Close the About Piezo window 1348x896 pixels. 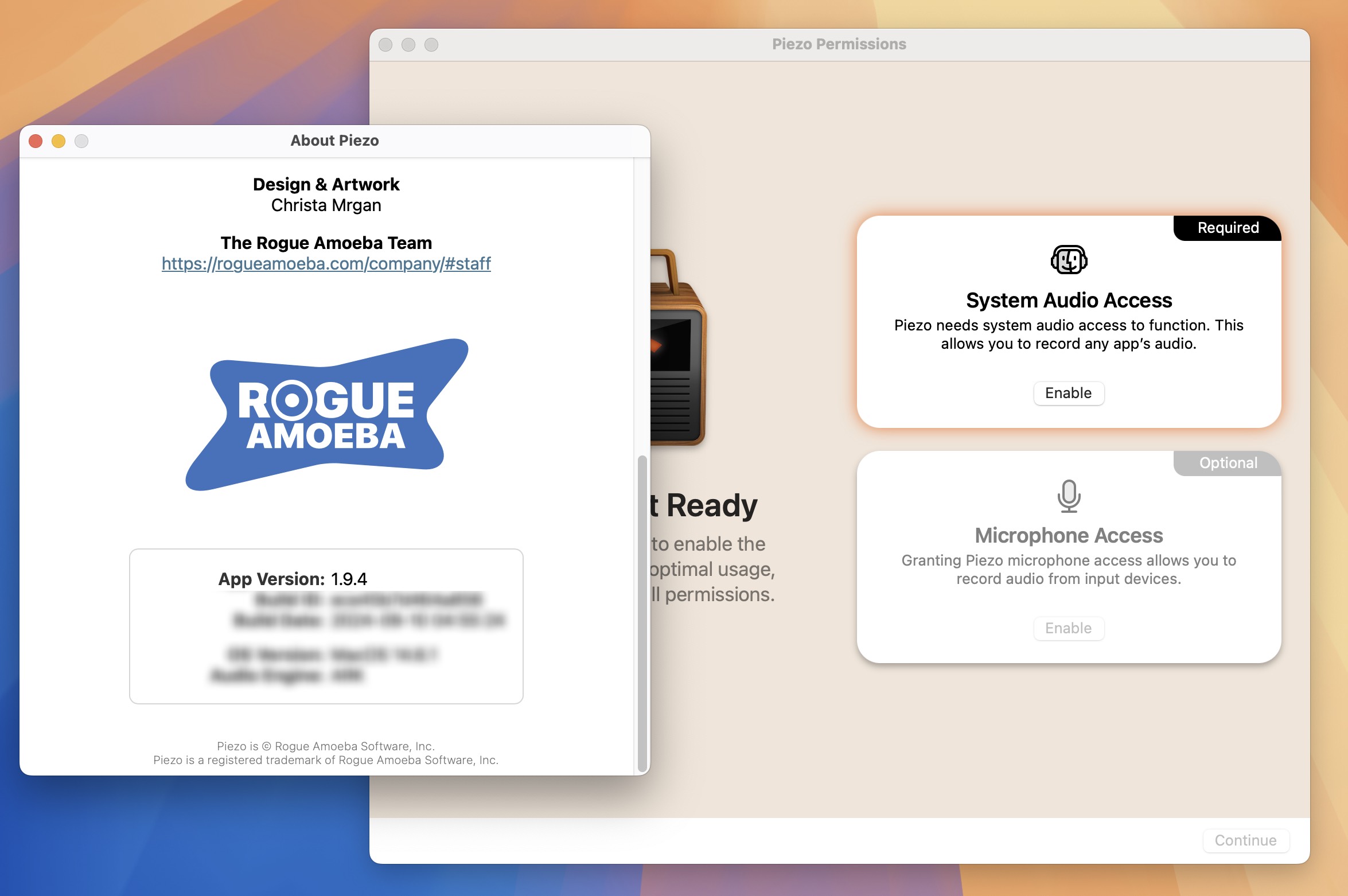click(x=36, y=141)
